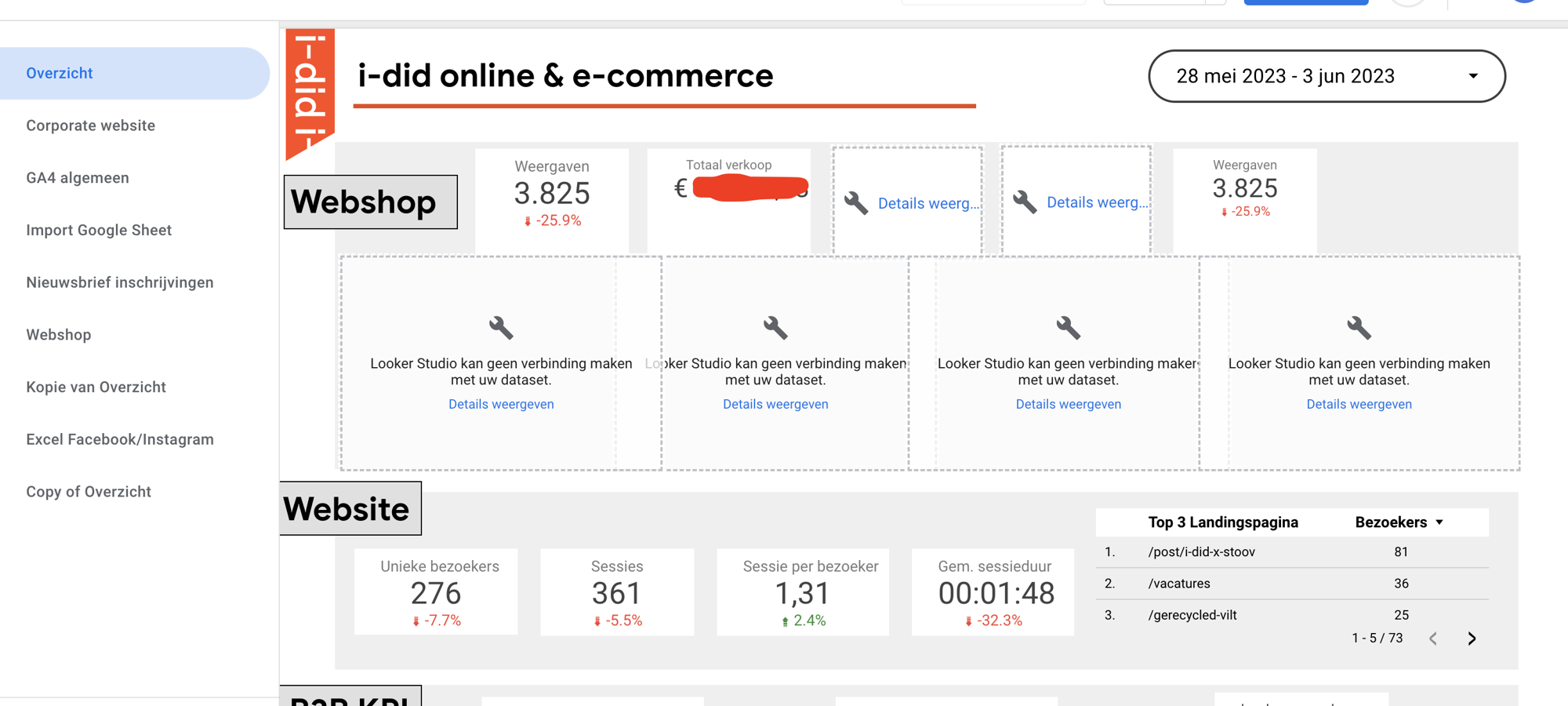Click 2.4% change under Sessie per bezoeker
The image size is (1568, 706).
click(x=803, y=620)
